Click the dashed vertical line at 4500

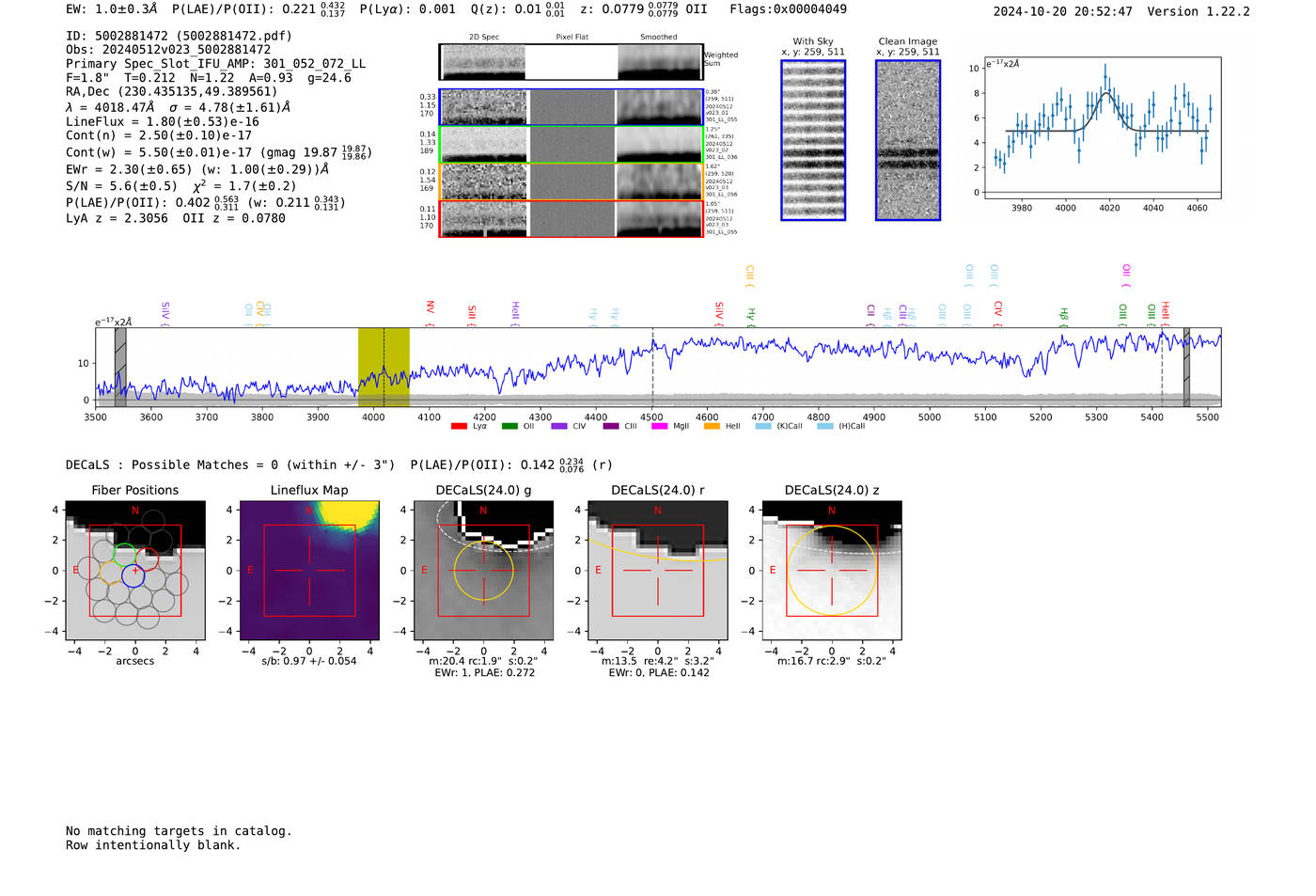pos(652,368)
